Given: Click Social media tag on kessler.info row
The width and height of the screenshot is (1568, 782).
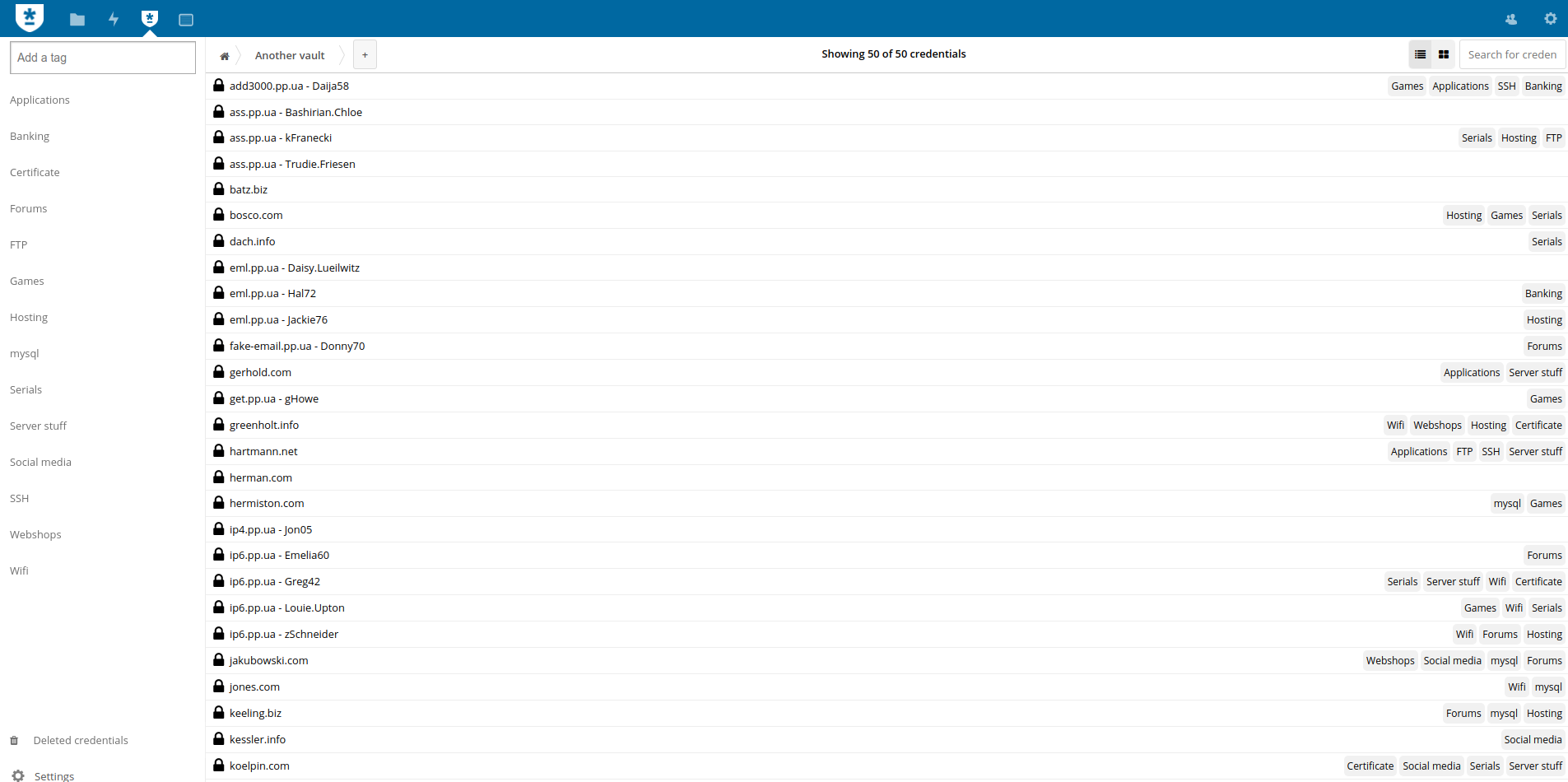Looking at the screenshot, I should (1533, 739).
